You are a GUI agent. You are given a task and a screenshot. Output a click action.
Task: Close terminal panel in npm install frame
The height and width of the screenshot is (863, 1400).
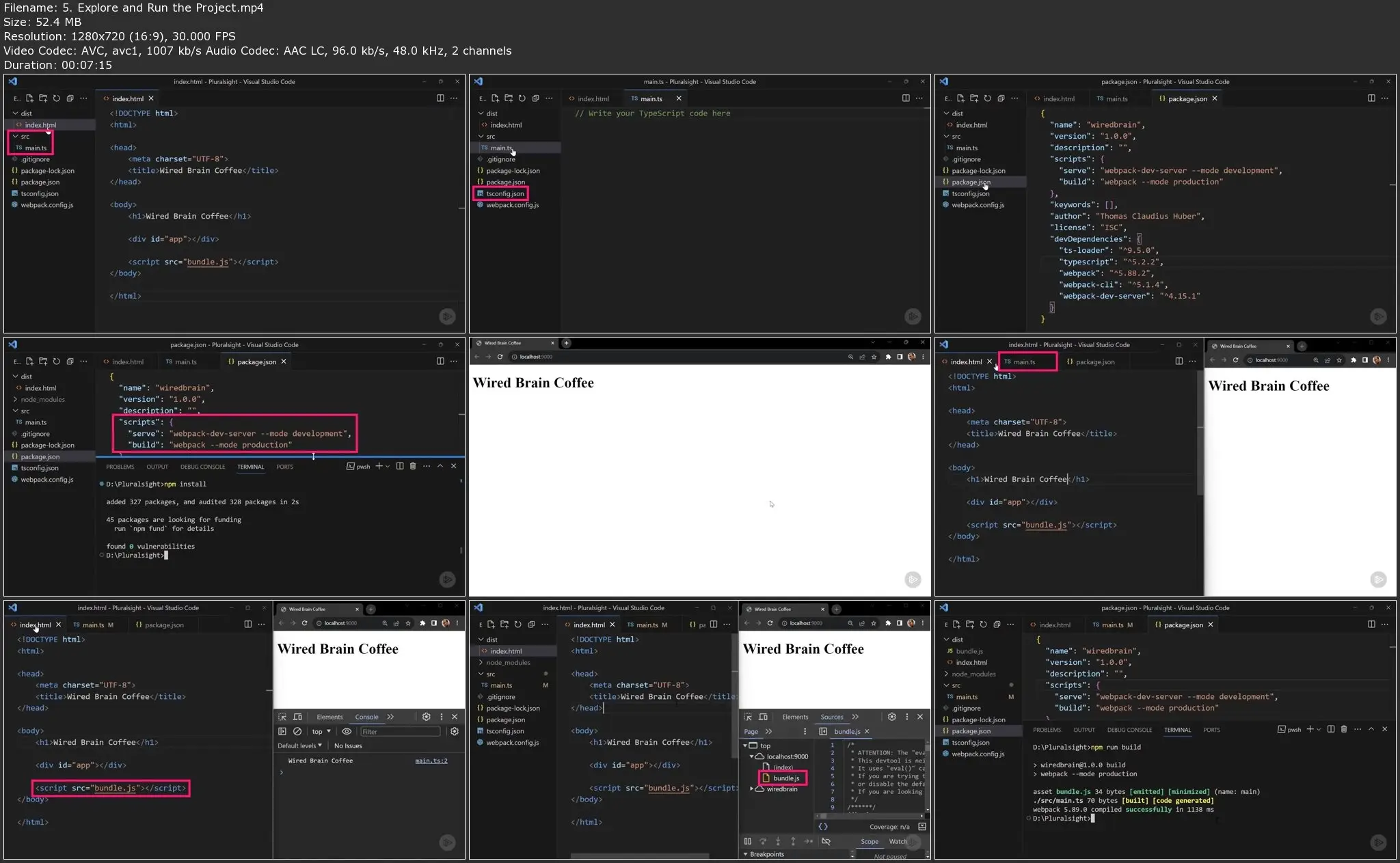[453, 466]
